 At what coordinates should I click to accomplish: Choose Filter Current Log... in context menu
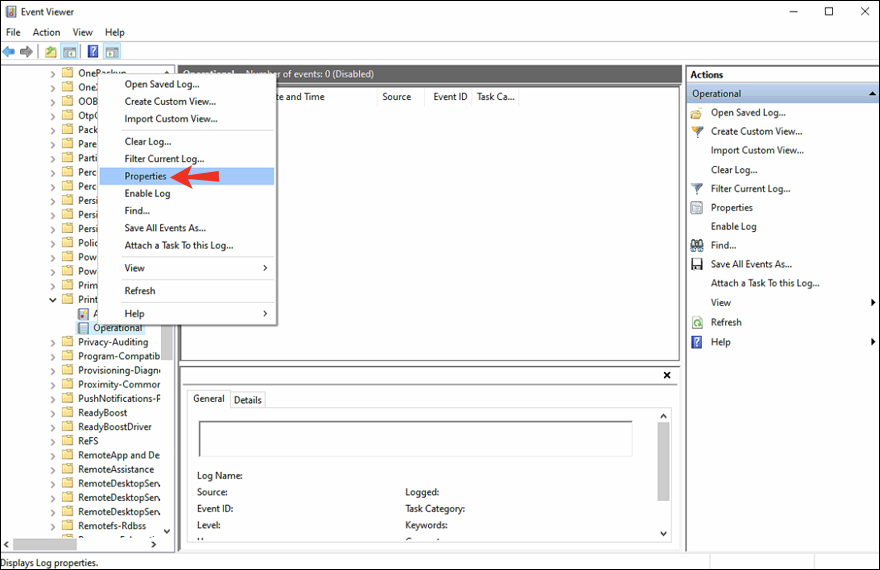(187, 159)
